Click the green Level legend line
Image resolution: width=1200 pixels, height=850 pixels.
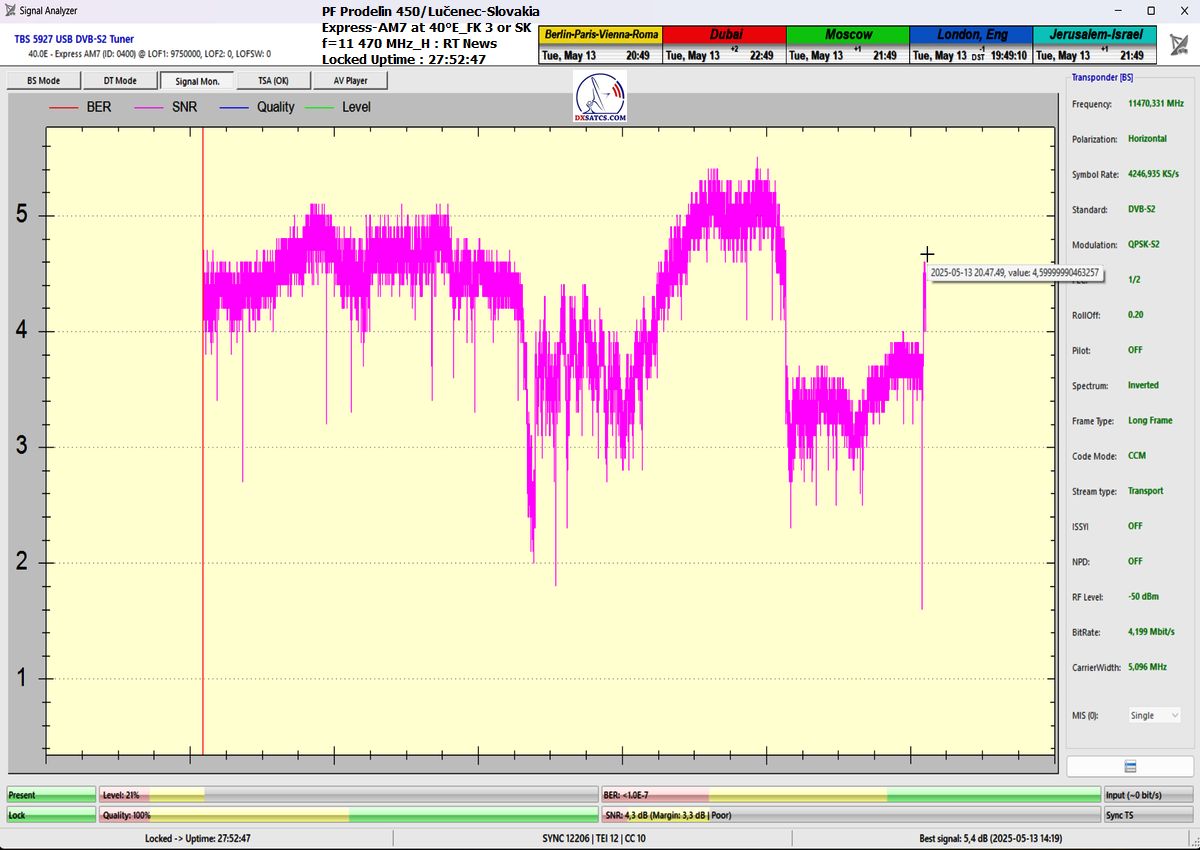tap(319, 107)
